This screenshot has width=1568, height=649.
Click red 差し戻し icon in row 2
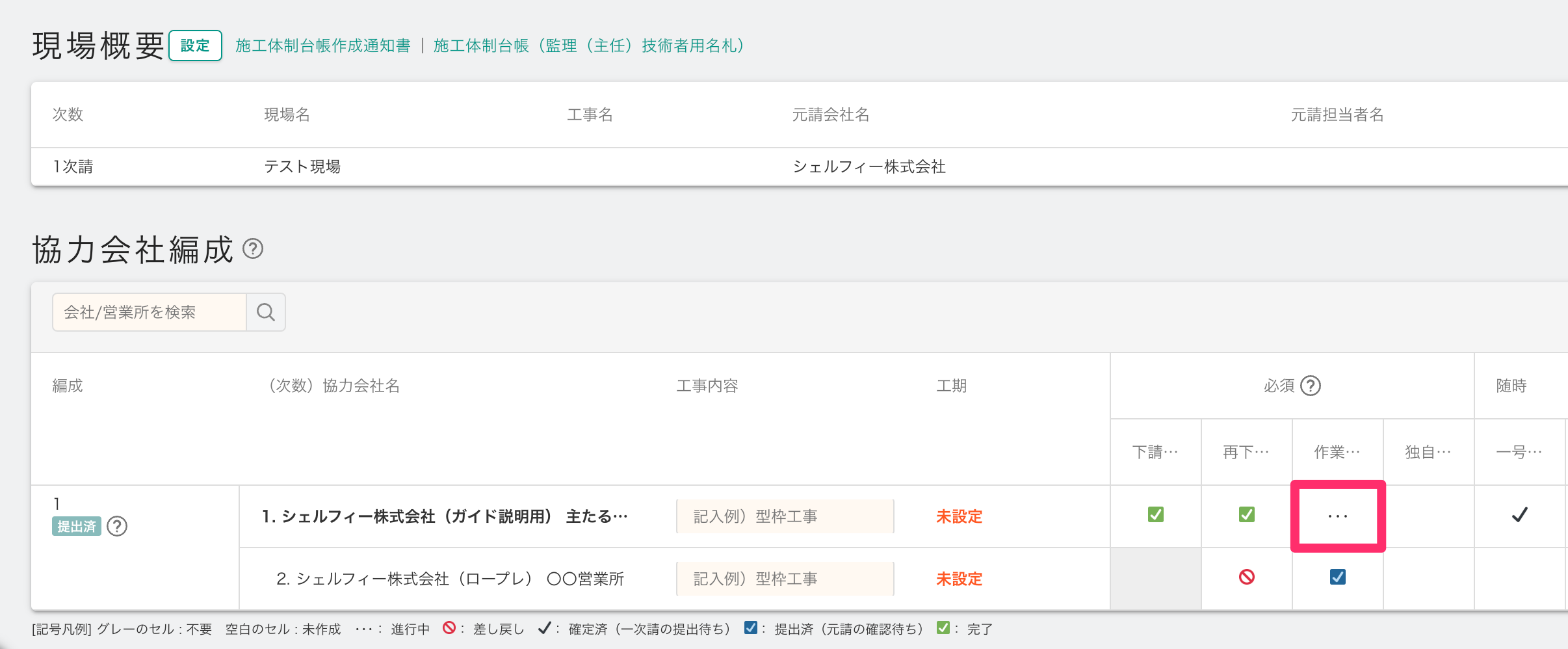coord(1246,577)
